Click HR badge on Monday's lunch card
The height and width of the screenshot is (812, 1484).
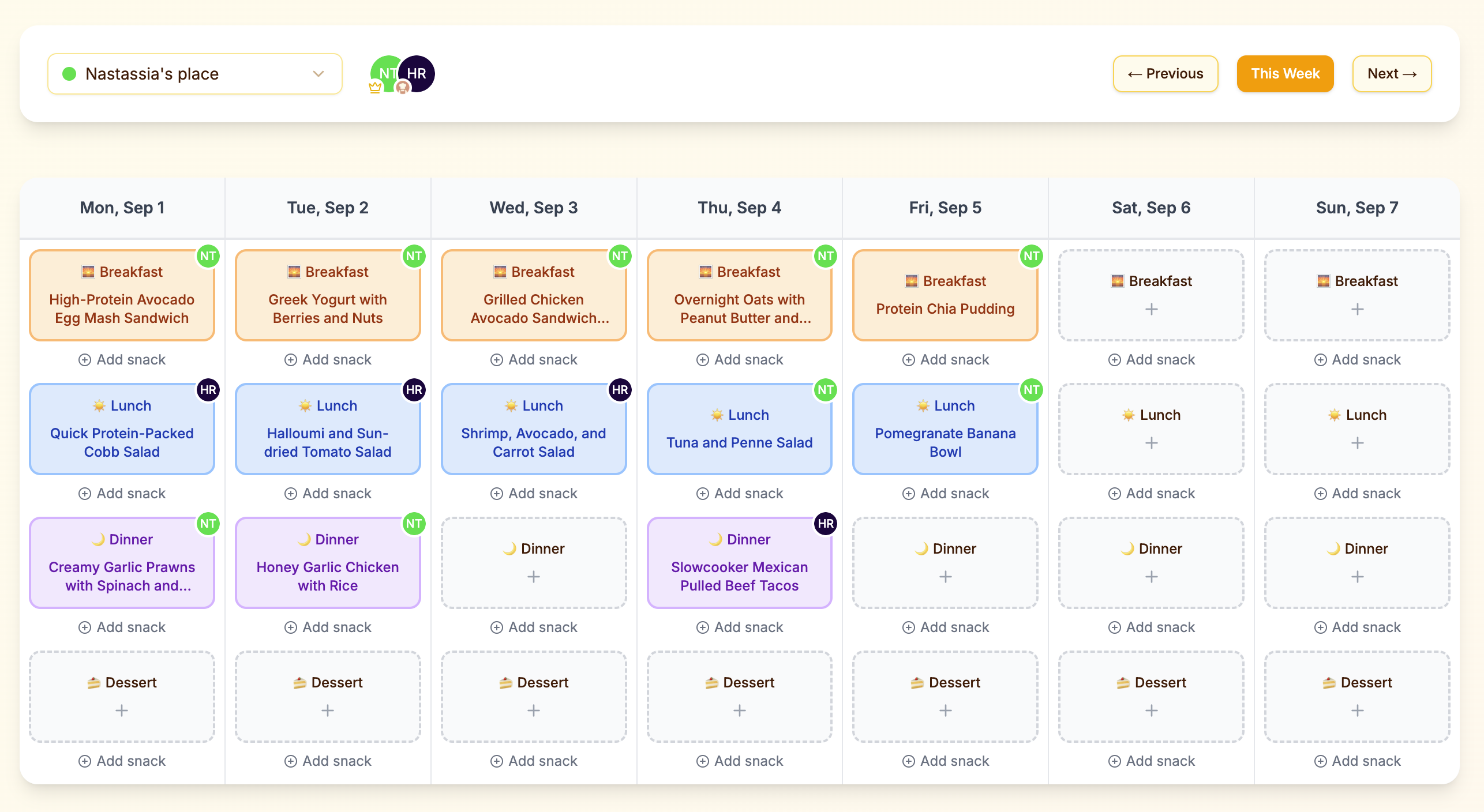[208, 390]
